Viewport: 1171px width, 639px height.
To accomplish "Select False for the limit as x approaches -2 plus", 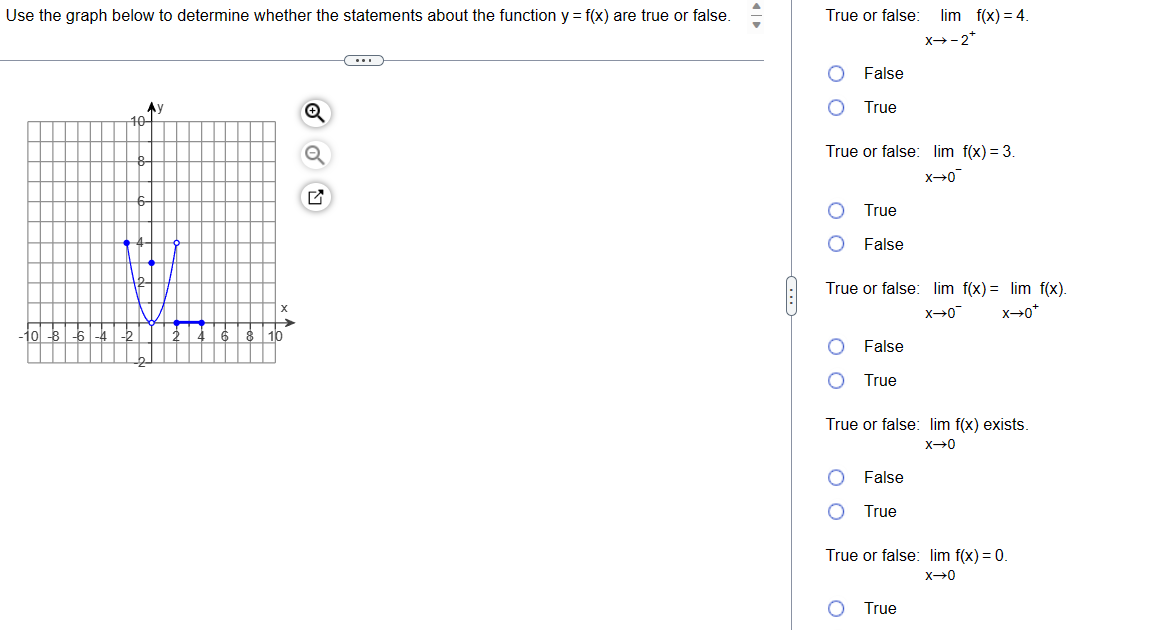I will [x=836, y=73].
